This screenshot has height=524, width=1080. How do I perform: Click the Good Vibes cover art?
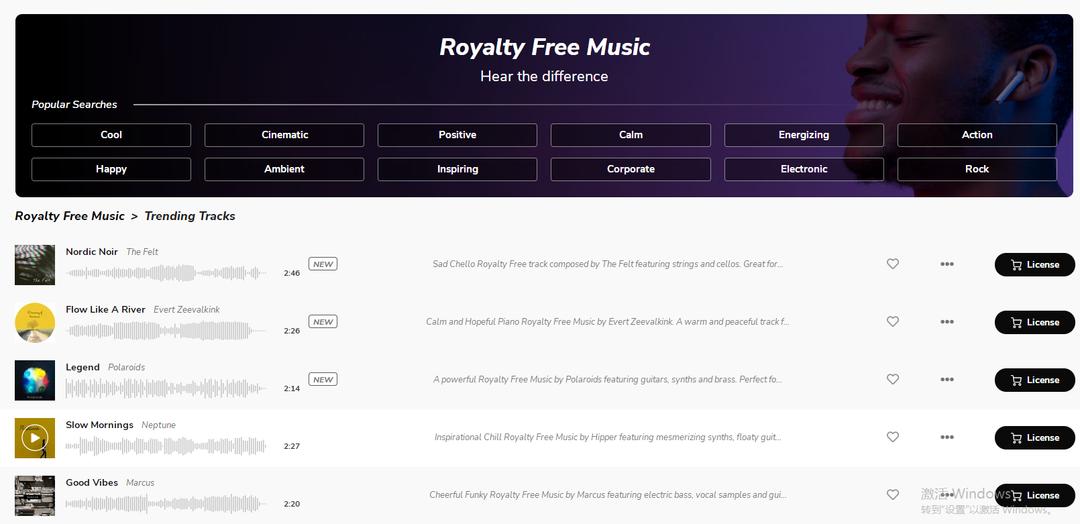click(35, 496)
